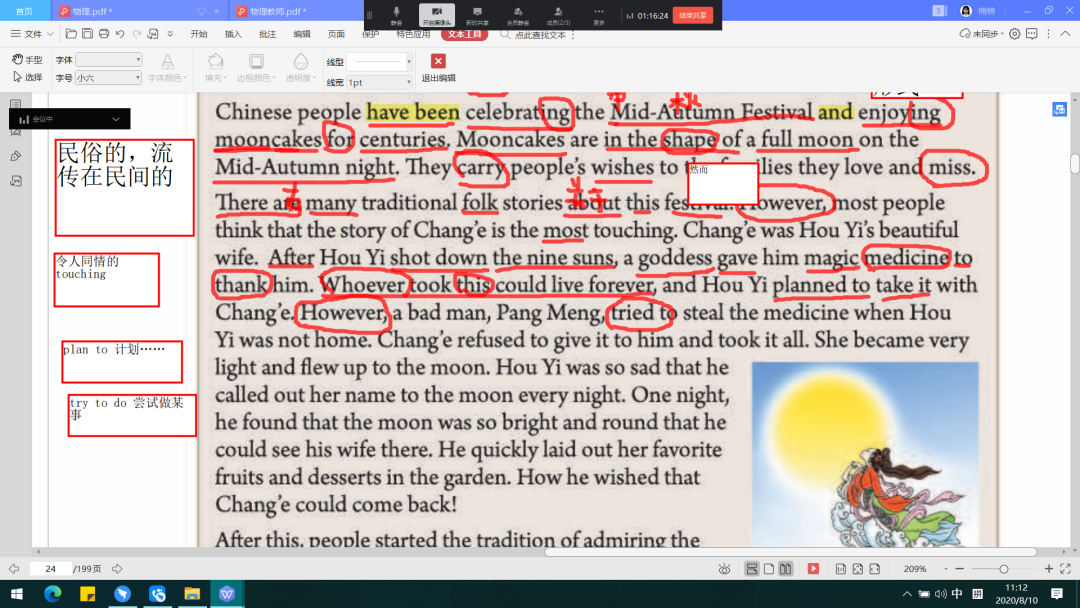Viewport: 1080px width, 608px height.
Task: Click the Print icon in quick toolbar
Action: (x=104, y=34)
